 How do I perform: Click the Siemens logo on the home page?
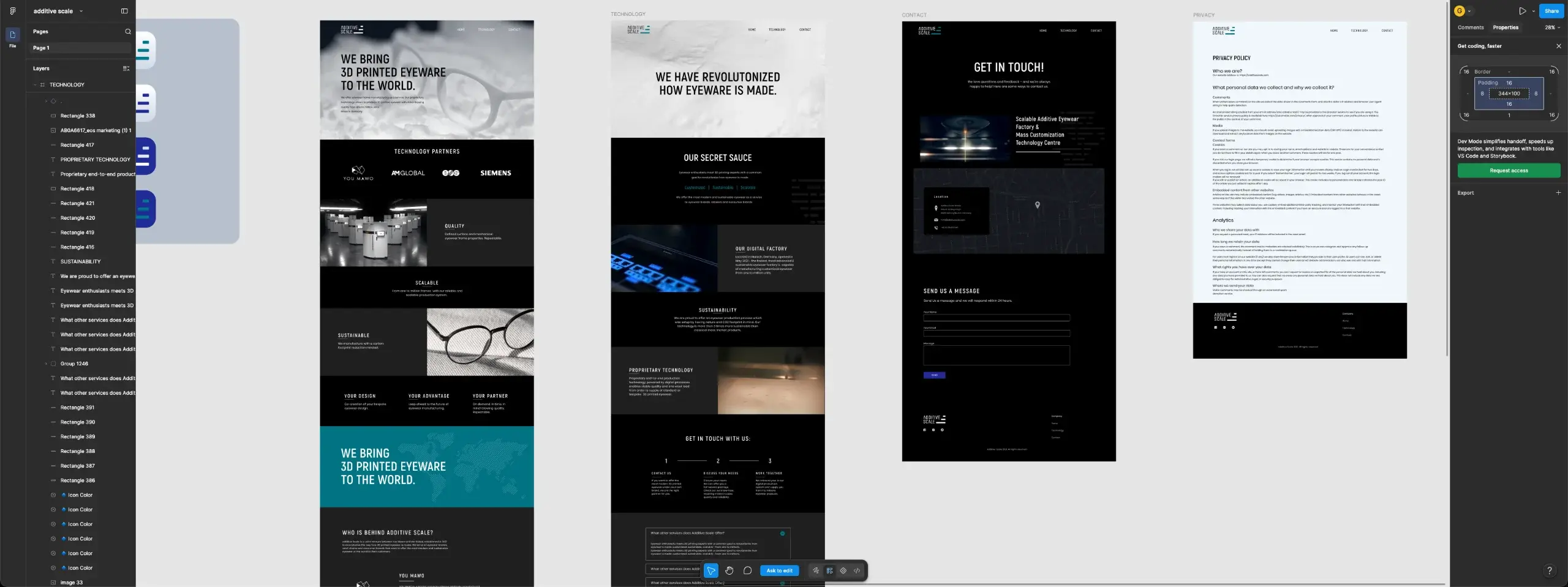click(x=496, y=173)
